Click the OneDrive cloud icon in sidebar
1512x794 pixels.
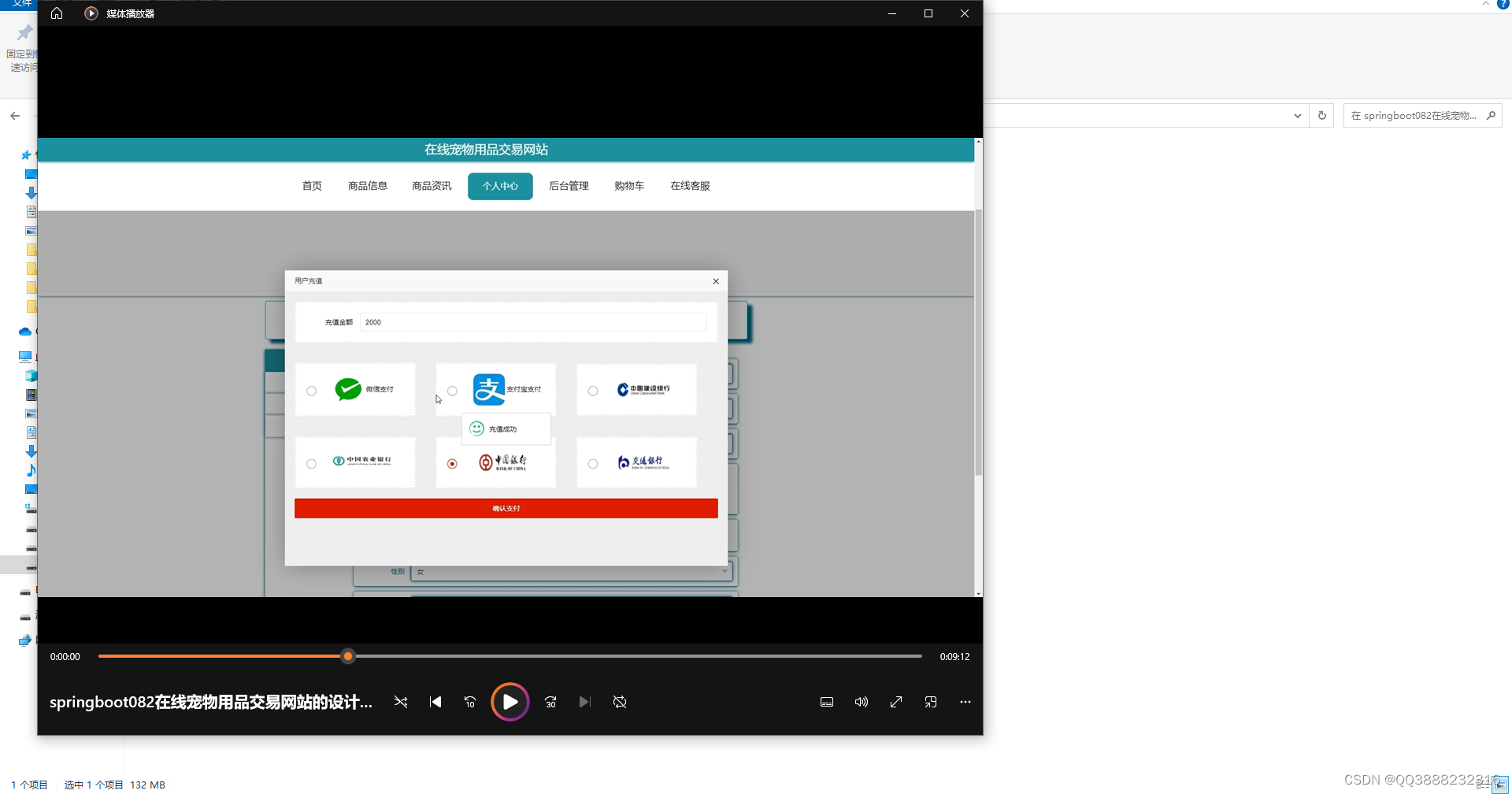click(x=25, y=332)
